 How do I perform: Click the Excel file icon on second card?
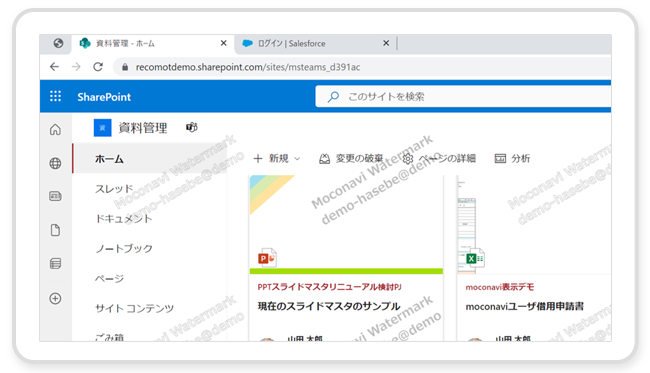point(475,258)
